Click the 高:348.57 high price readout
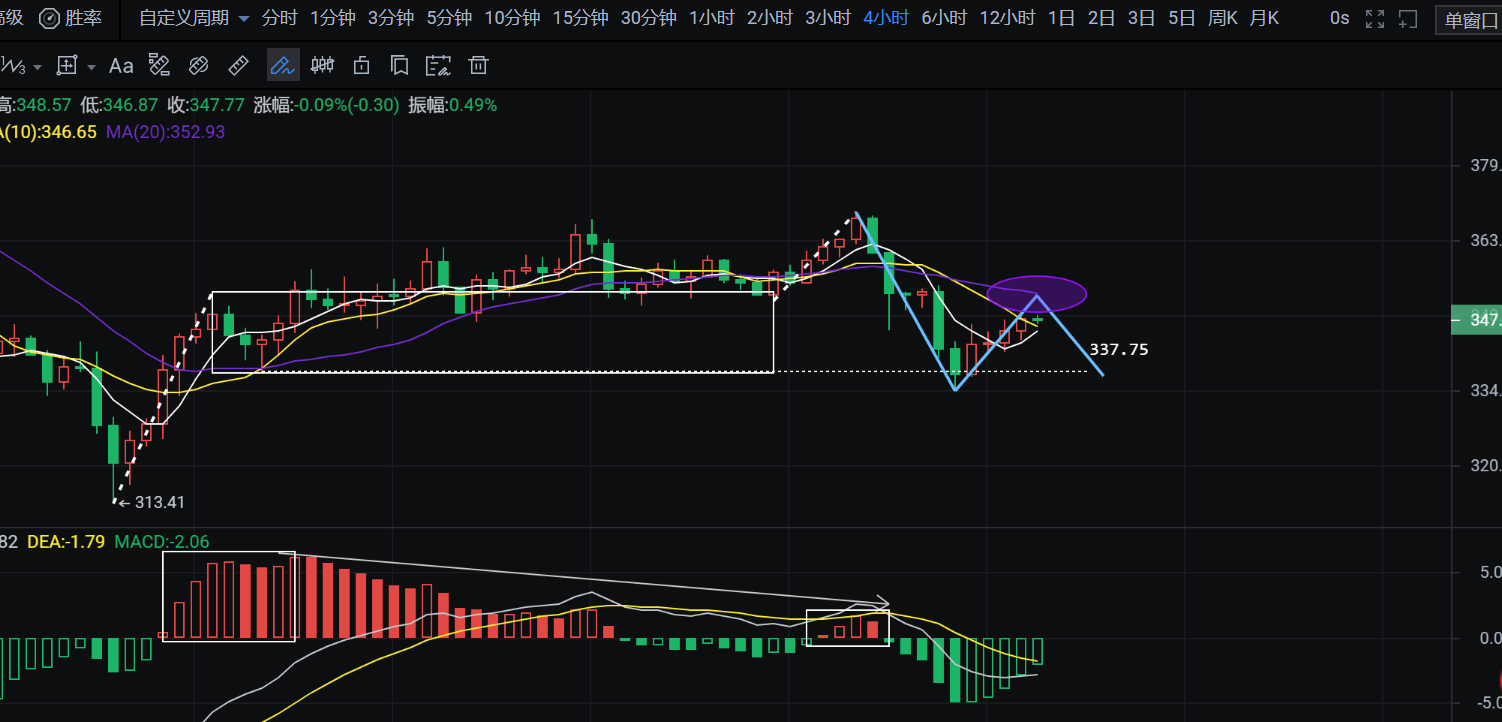The height and width of the screenshot is (722, 1502). [36, 105]
